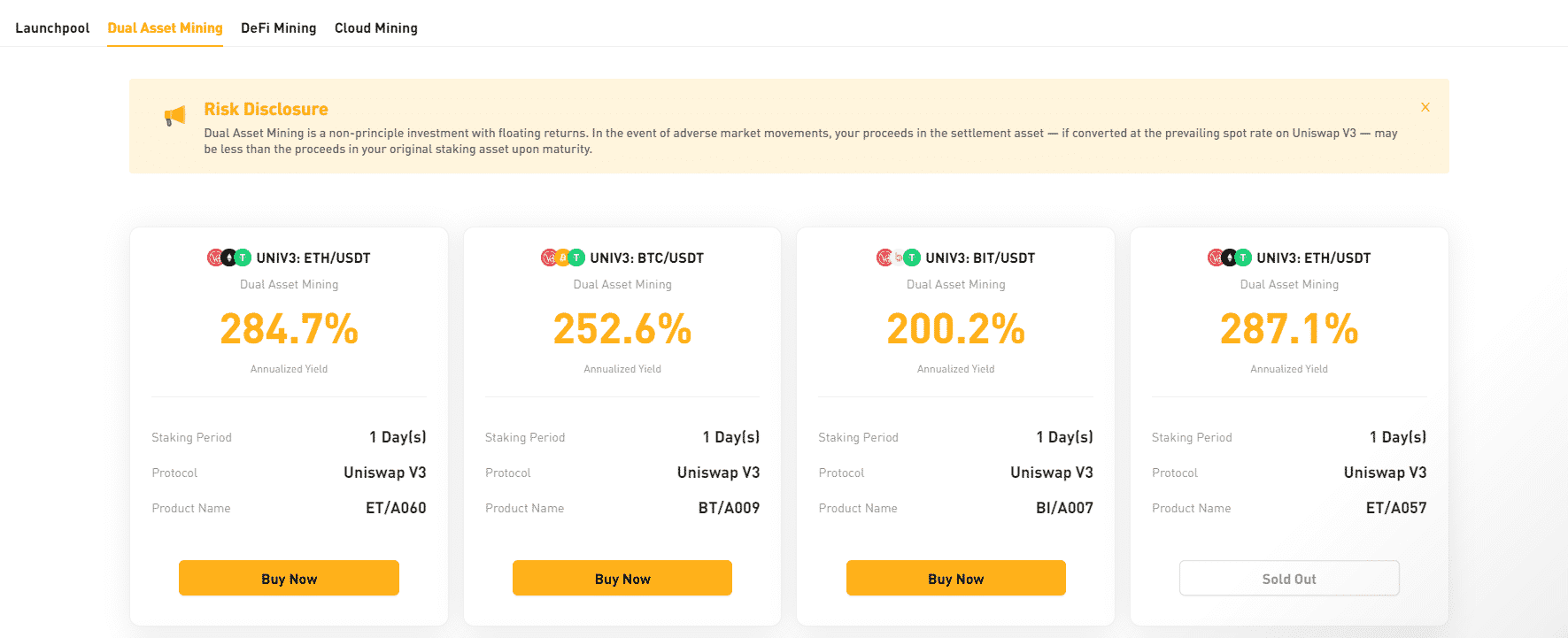The image size is (1568, 638).
Task: Click the 287.1% annualized yield figure
Action: (x=1289, y=329)
